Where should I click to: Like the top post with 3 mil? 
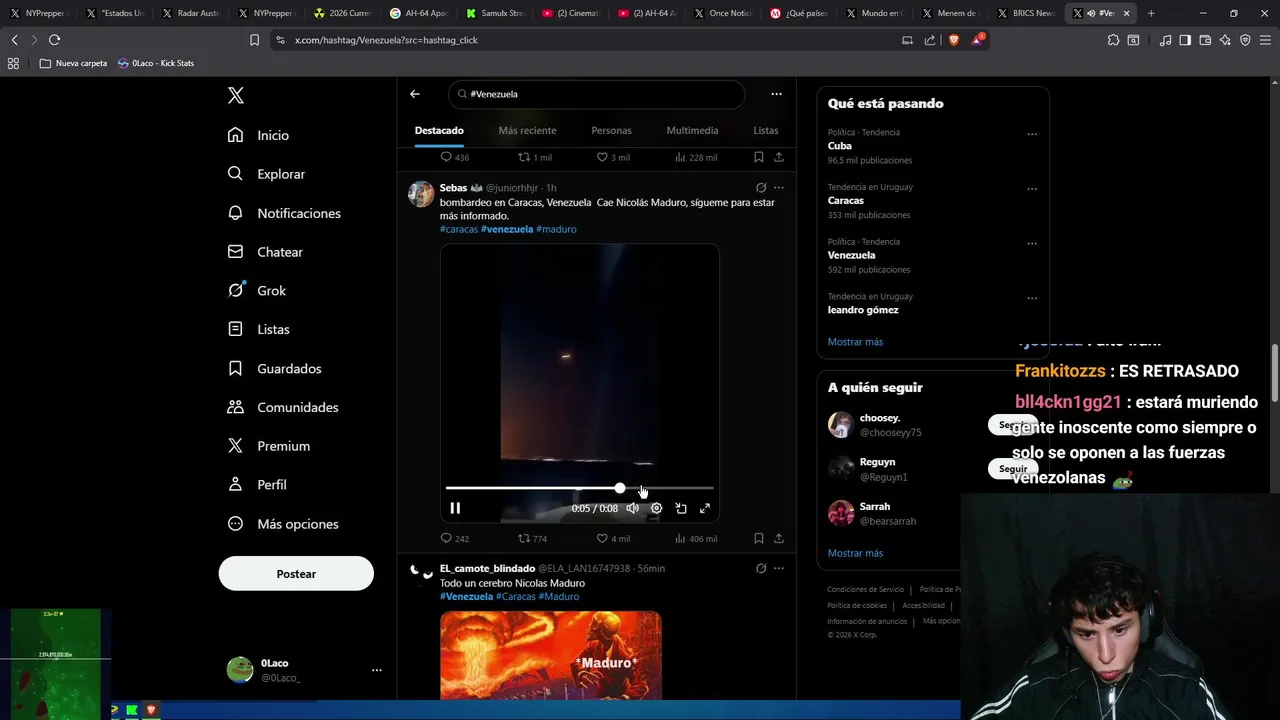click(613, 157)
